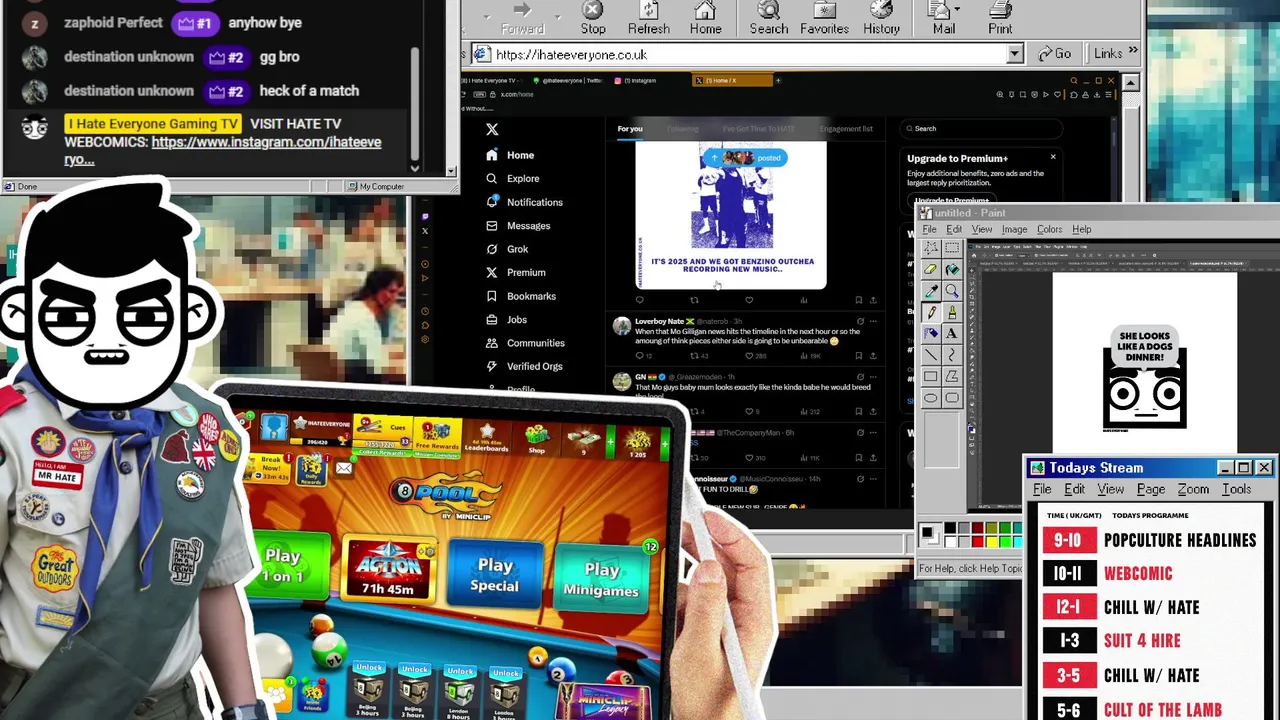Select the Paint Line tool

[931, 354]
